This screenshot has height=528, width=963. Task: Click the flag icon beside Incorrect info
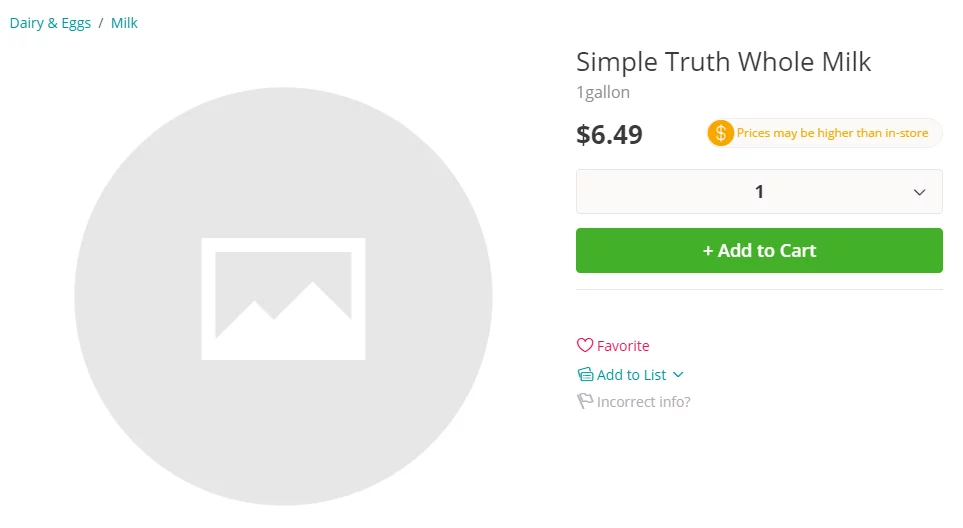pos(585,402)
